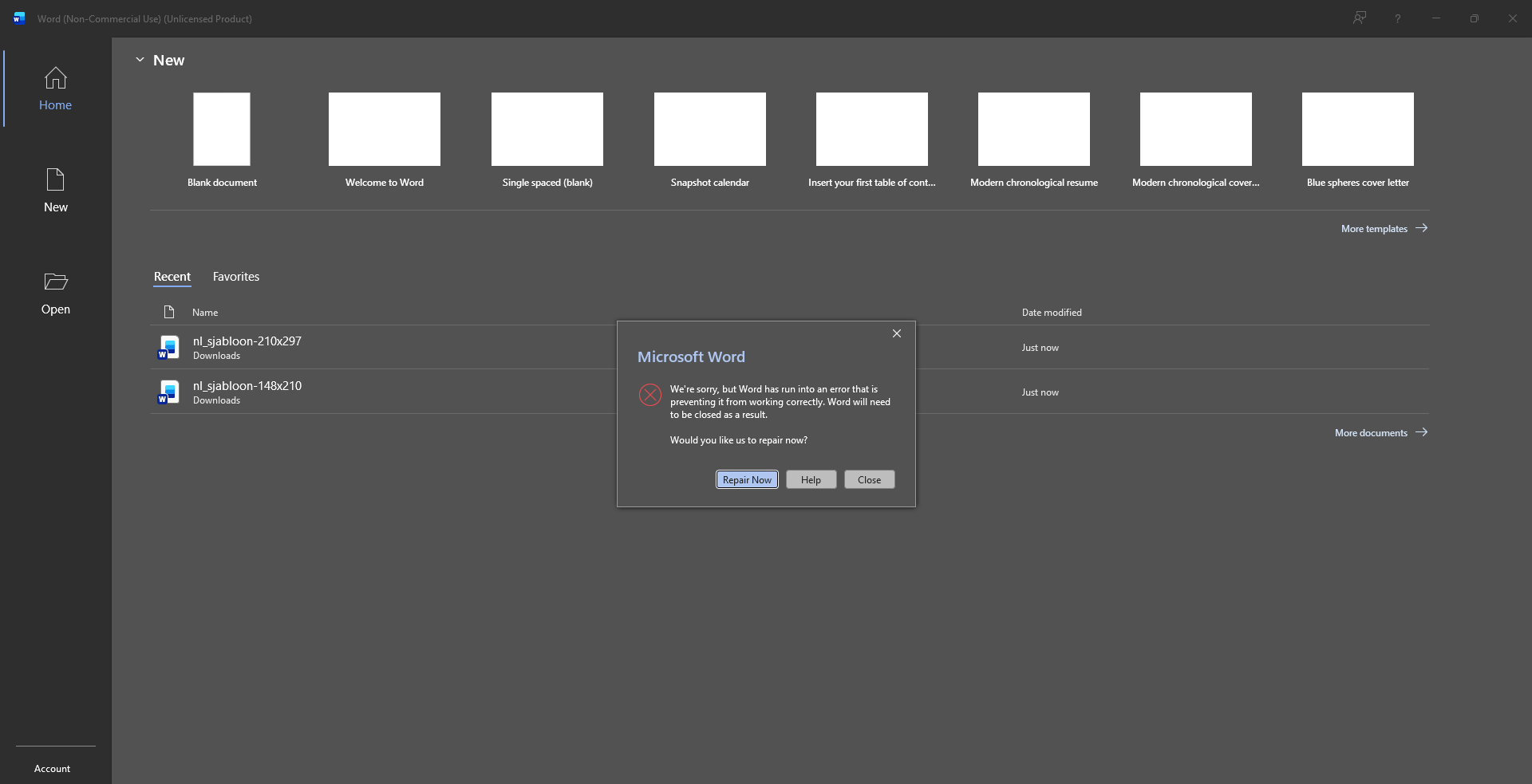Dismiss the dialog with its X button
The height and width of the screenshot is (784, 1532).
(896, 333)
